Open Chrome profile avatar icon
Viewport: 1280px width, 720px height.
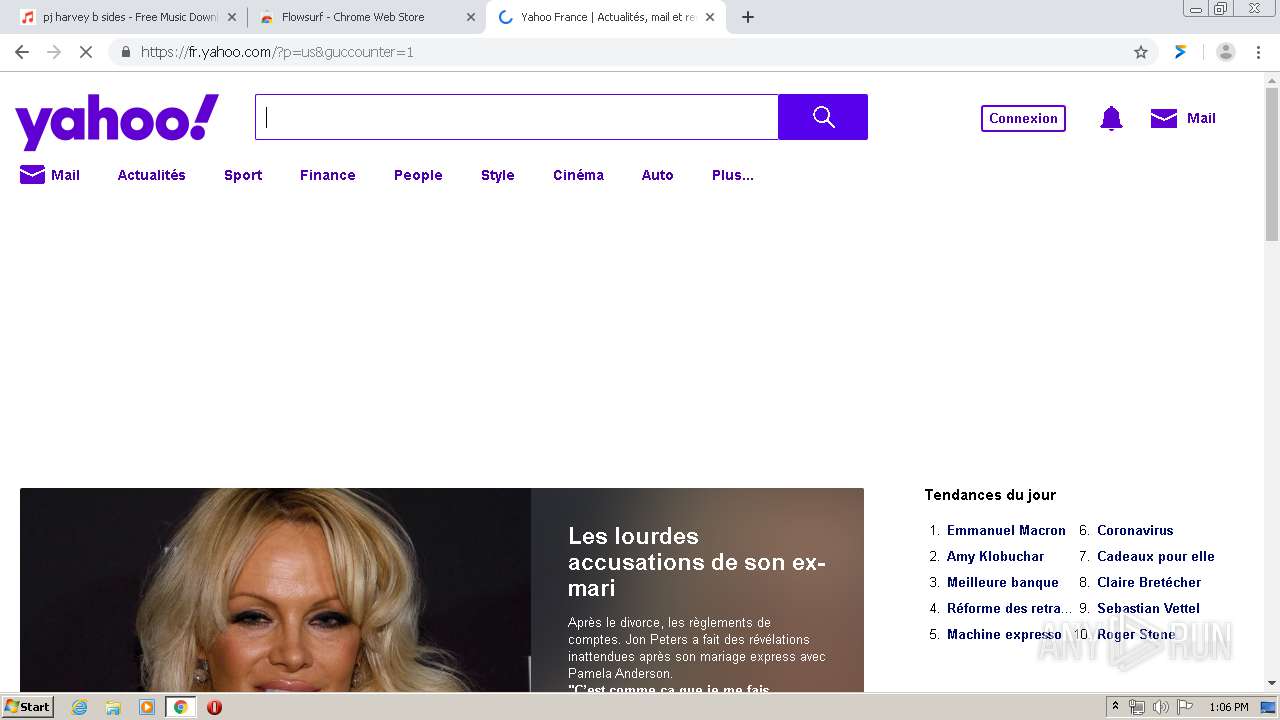pos(1226,52)
